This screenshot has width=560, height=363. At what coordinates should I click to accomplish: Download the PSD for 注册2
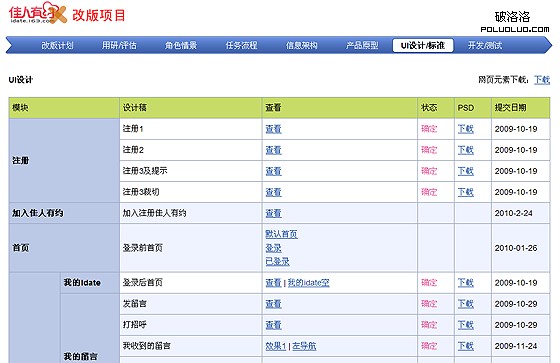click(x=466, y=150)
